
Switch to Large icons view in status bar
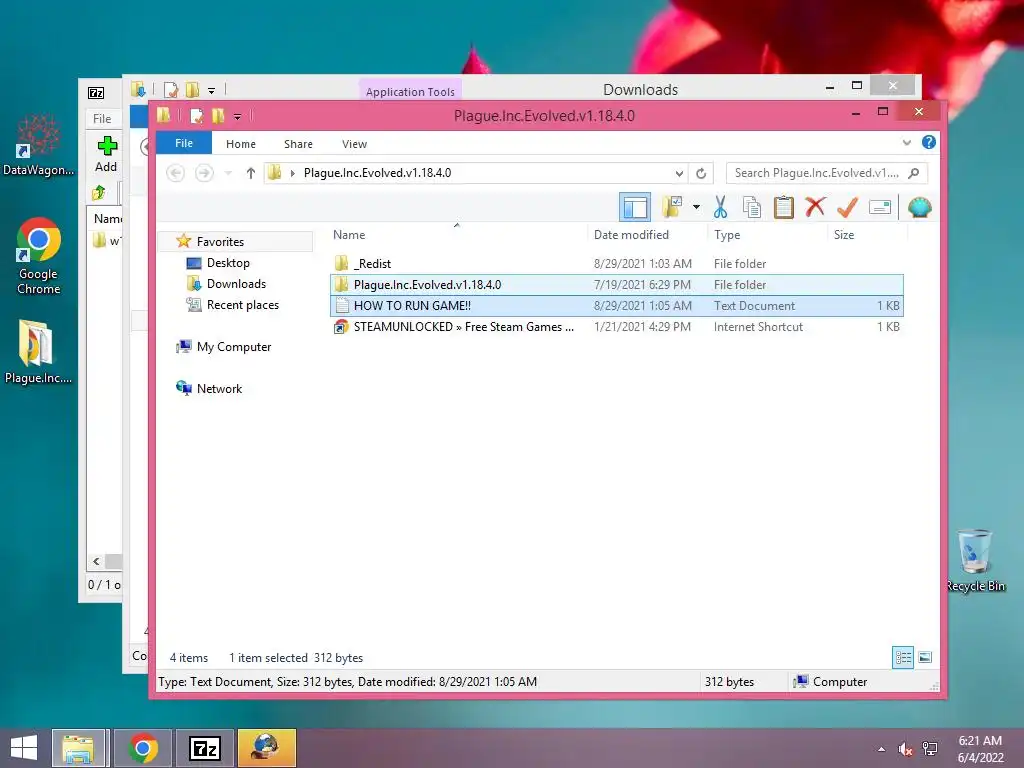coord(925,658)
